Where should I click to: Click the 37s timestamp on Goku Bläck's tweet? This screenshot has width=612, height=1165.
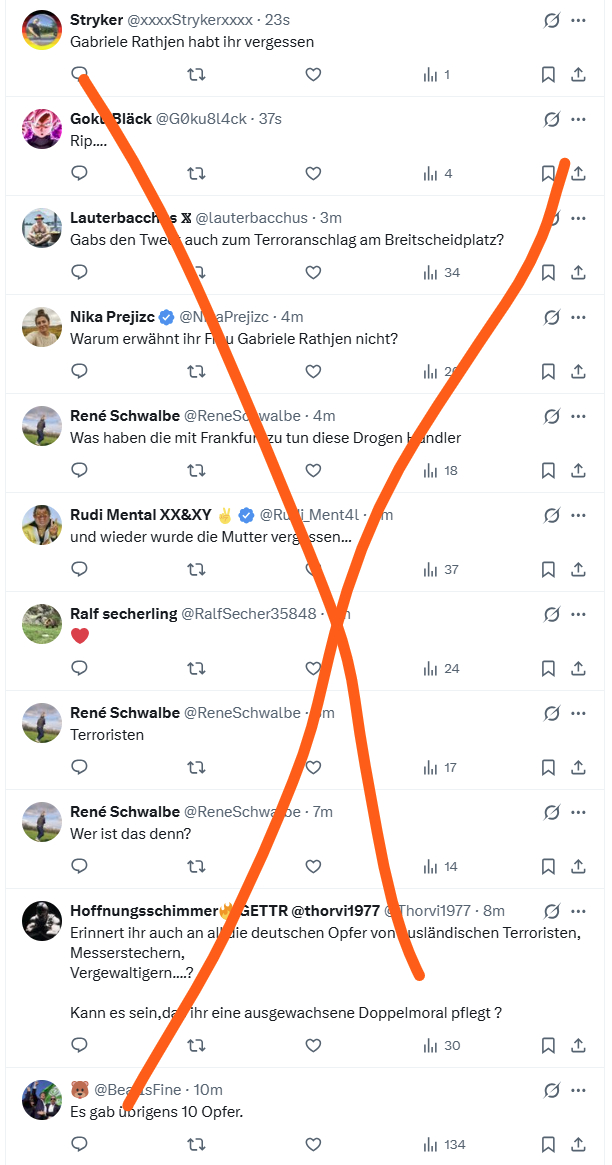pyautogui.click(x=270, y=119)
